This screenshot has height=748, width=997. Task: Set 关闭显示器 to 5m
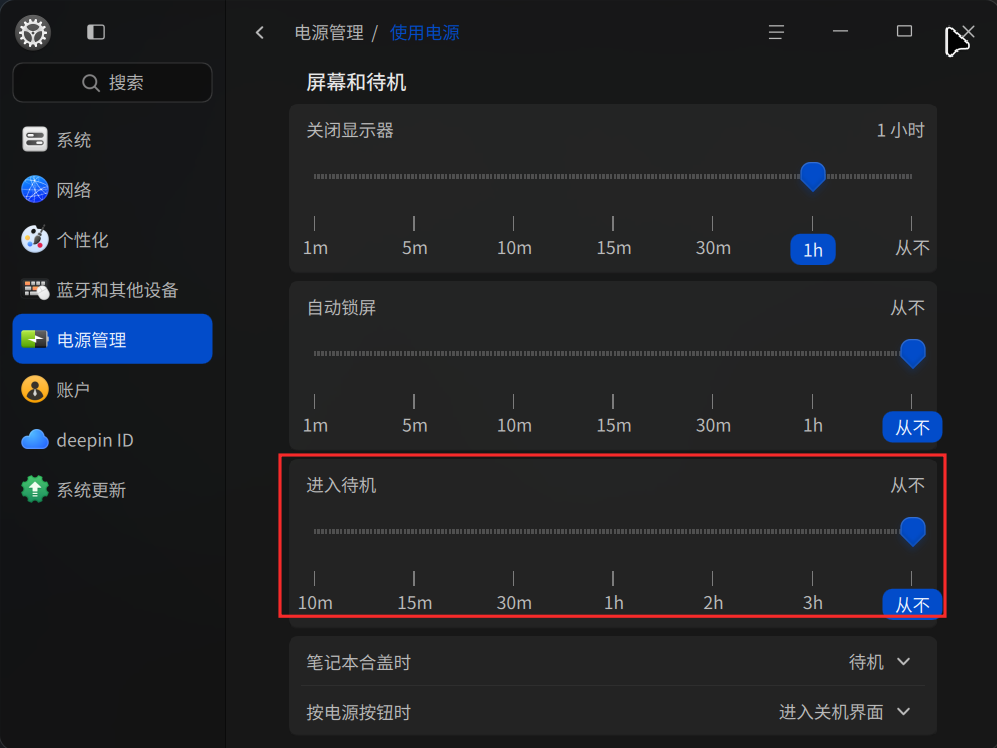coord(415,247)
